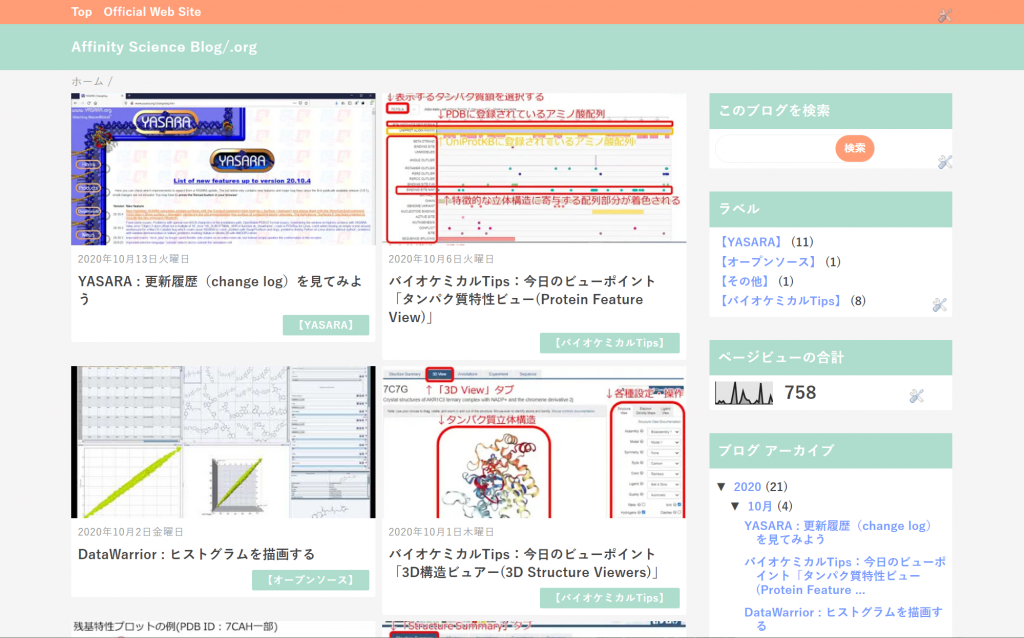
Task: Click the date 2020年10月13日火曜日
Action: pyautogui.click(x=133, y=259)
